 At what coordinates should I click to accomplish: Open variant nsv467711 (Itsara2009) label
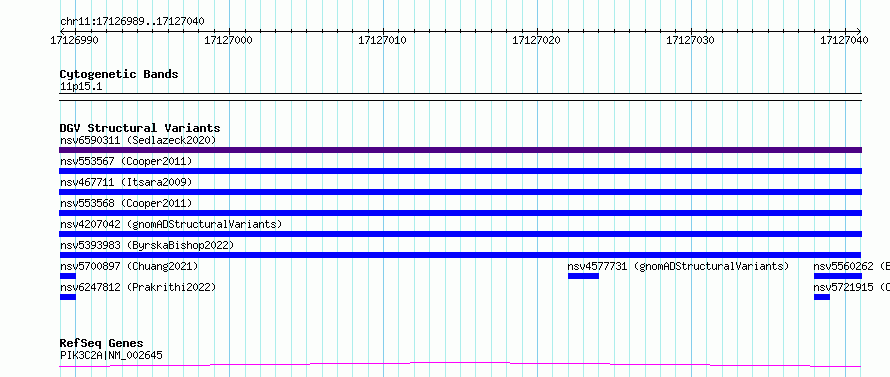126,182
